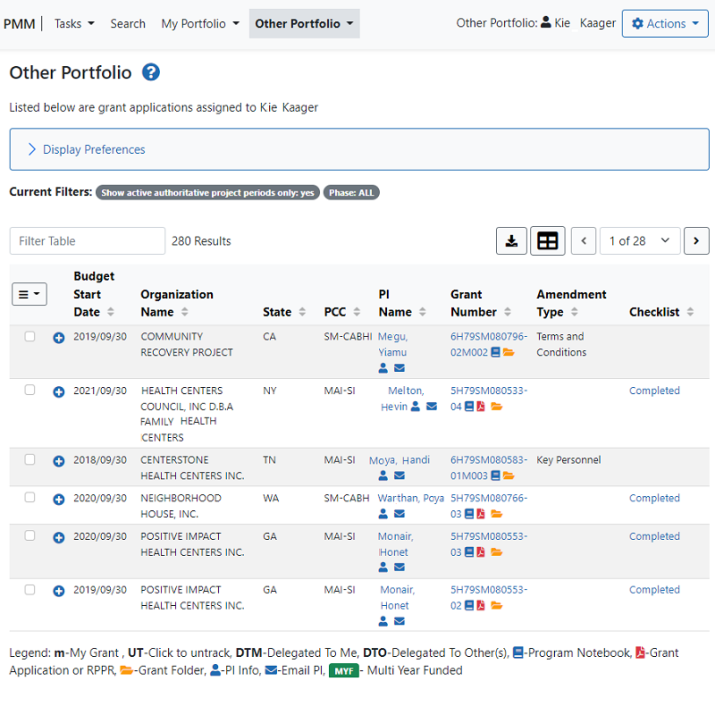This screenshot has height=715, width=715.
Task: Go to previous results page
Action: point(584,241)
